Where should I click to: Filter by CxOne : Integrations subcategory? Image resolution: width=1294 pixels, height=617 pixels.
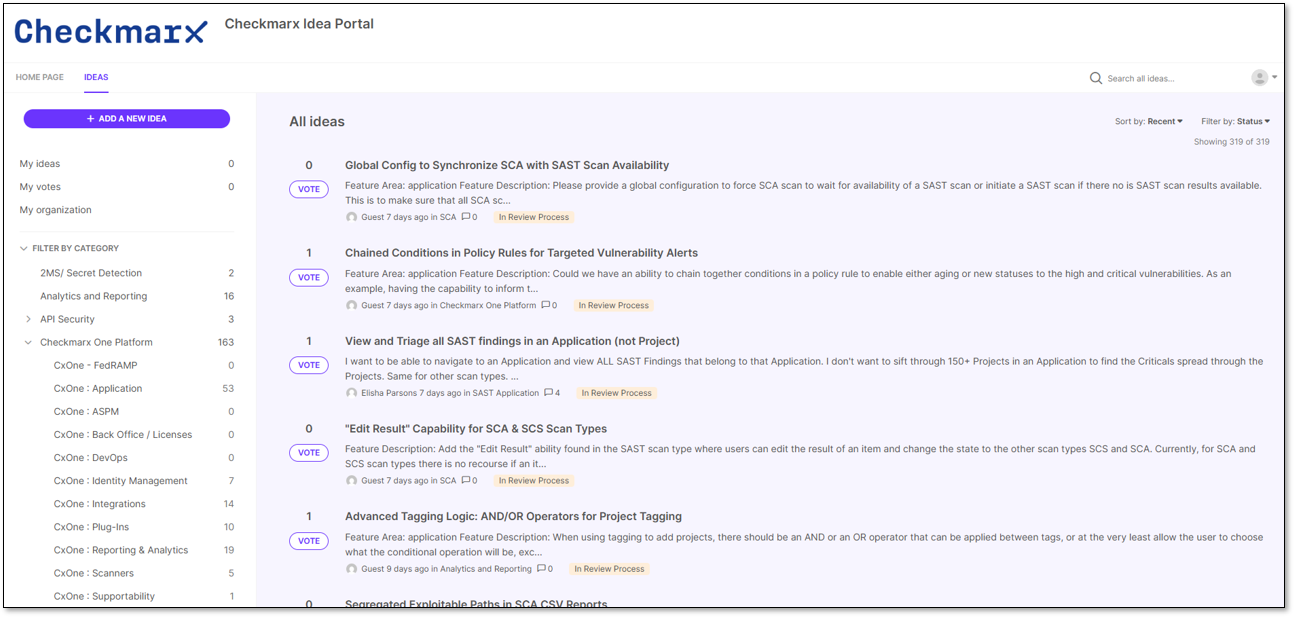pos(100,503)
